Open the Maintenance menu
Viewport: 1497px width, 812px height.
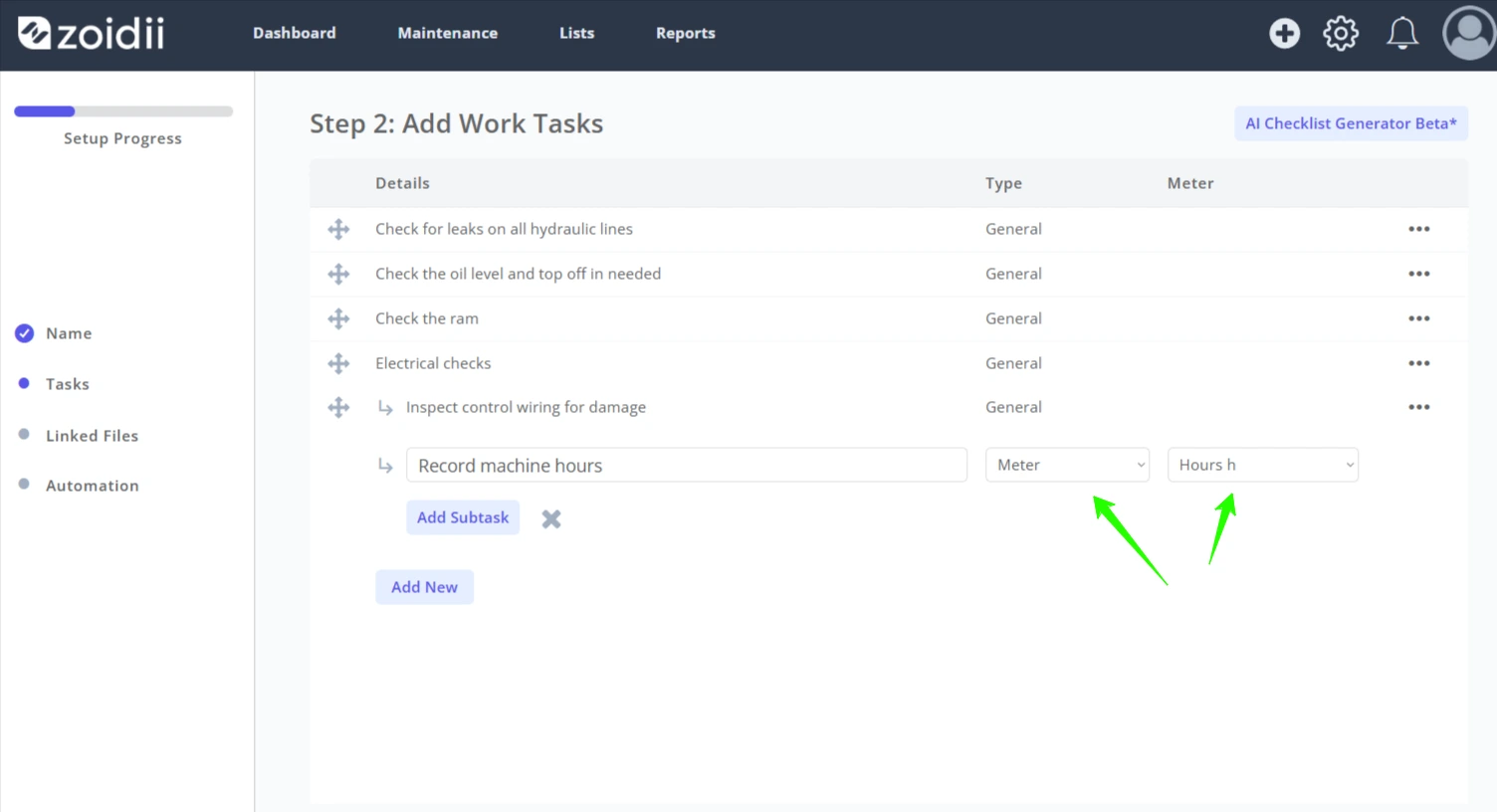tap(448, 33)
